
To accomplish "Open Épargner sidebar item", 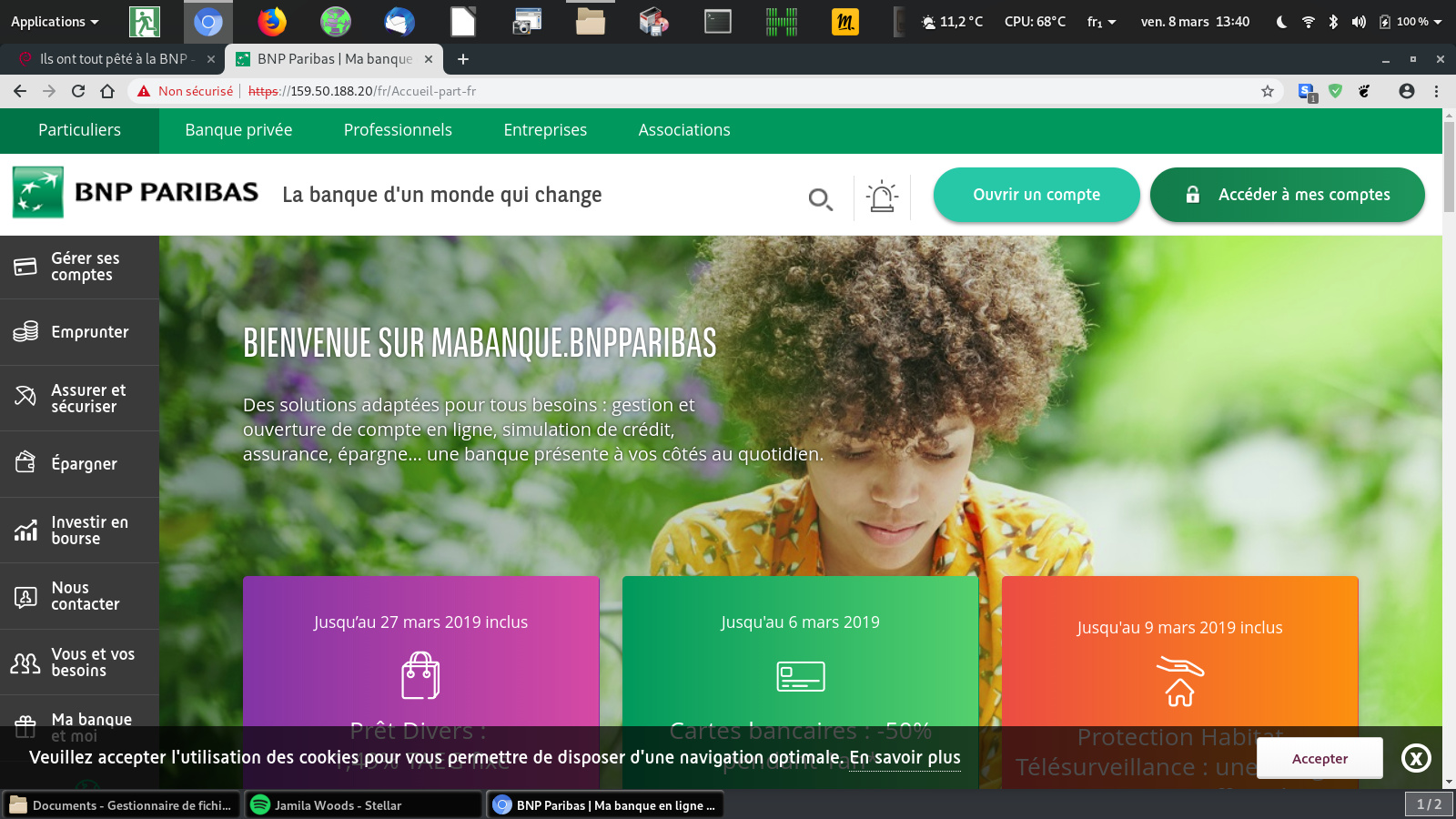I will pos(79,464).
